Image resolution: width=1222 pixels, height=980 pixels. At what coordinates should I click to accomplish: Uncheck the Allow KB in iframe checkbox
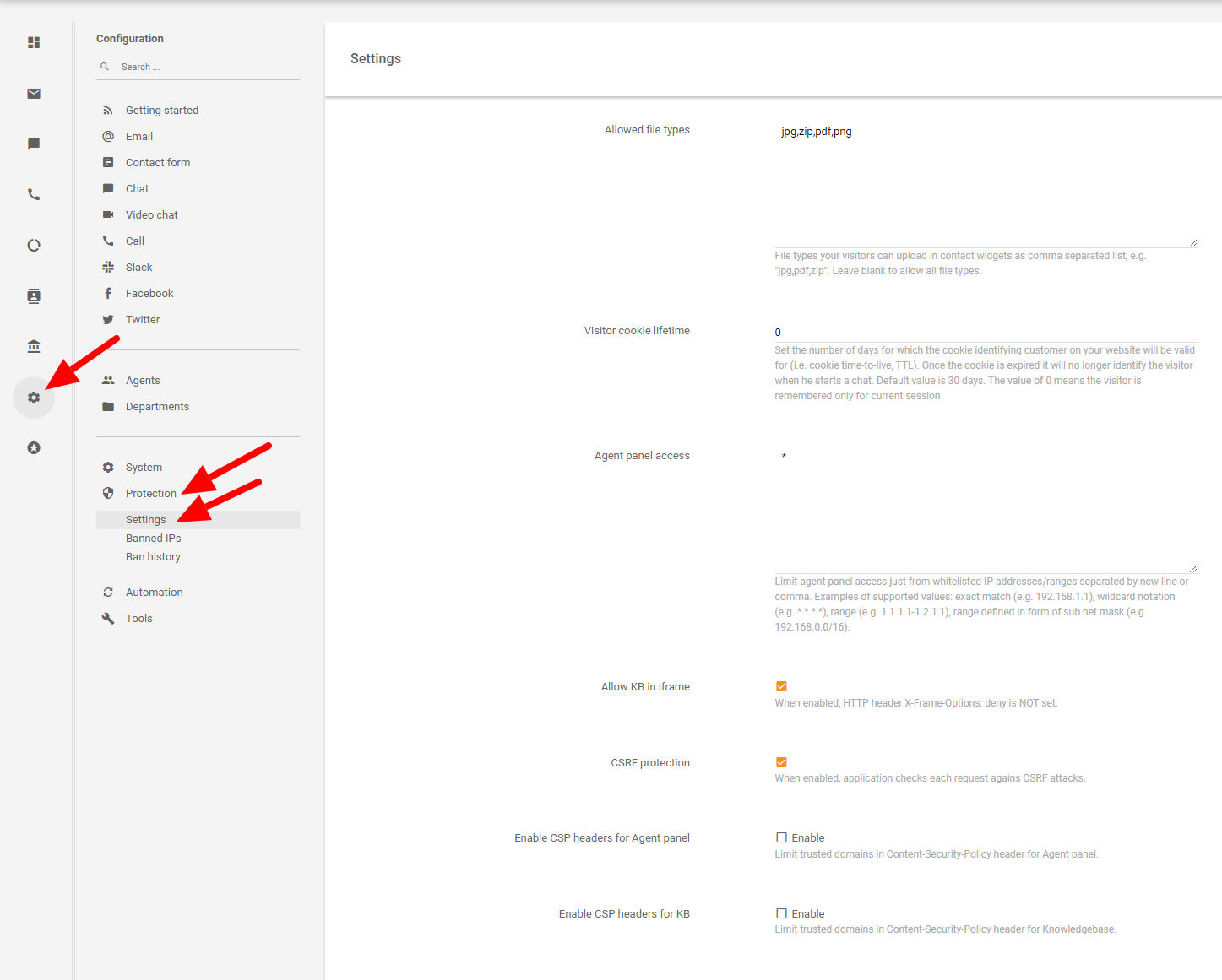(x=781, y=686)
